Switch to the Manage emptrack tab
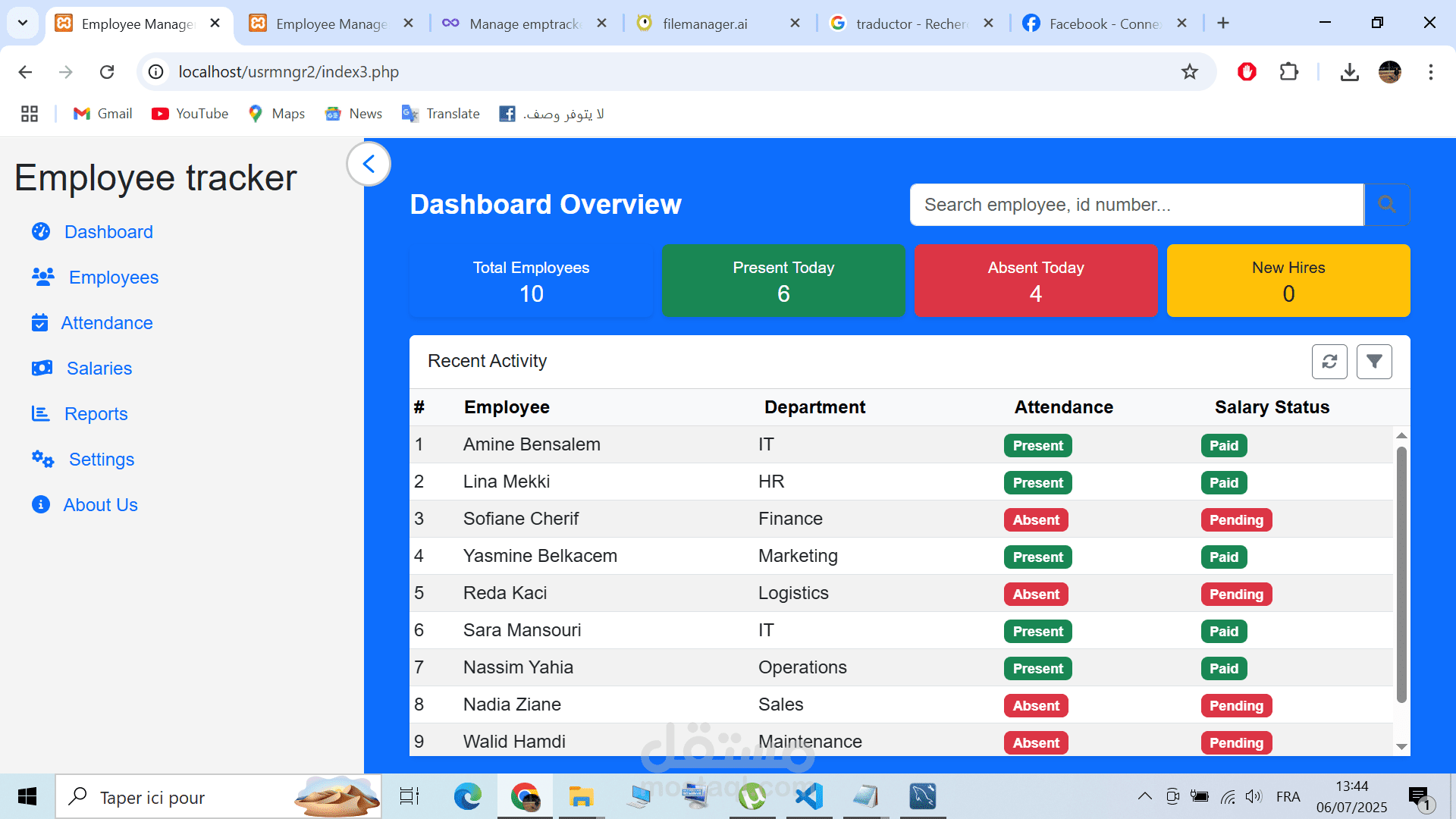Screen dimensions: 1456x819 [524, 24]
